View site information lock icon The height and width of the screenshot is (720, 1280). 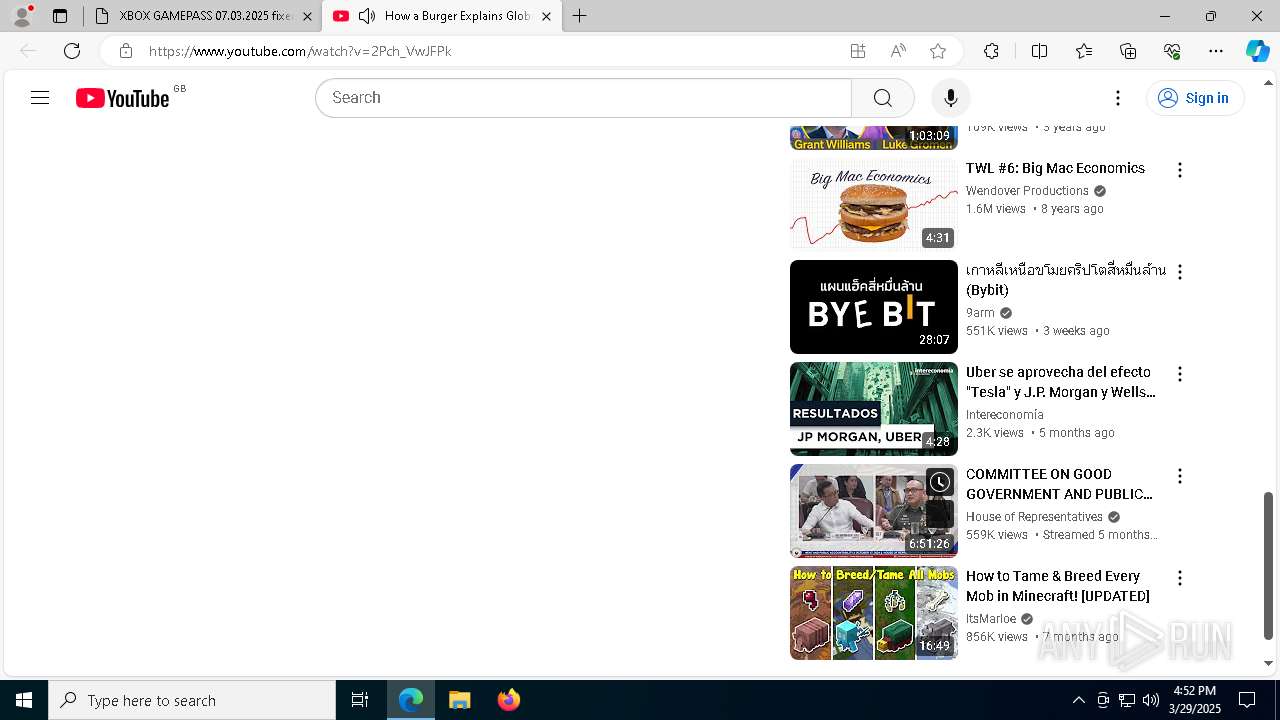coord(125,51)
